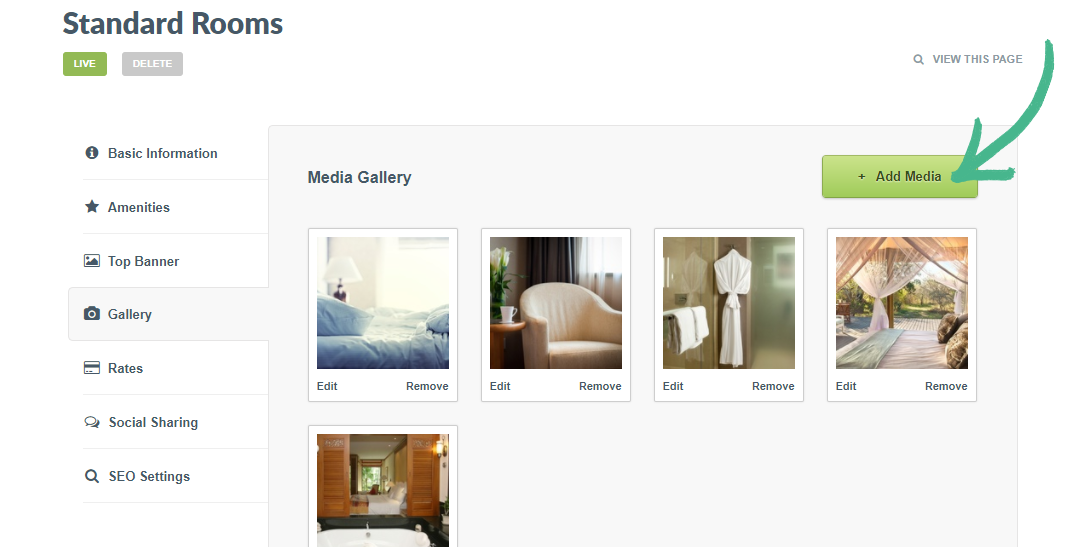Click the green LIVE status button
The height and width of the screenshot is (547, 1075).
coord(85,64)
